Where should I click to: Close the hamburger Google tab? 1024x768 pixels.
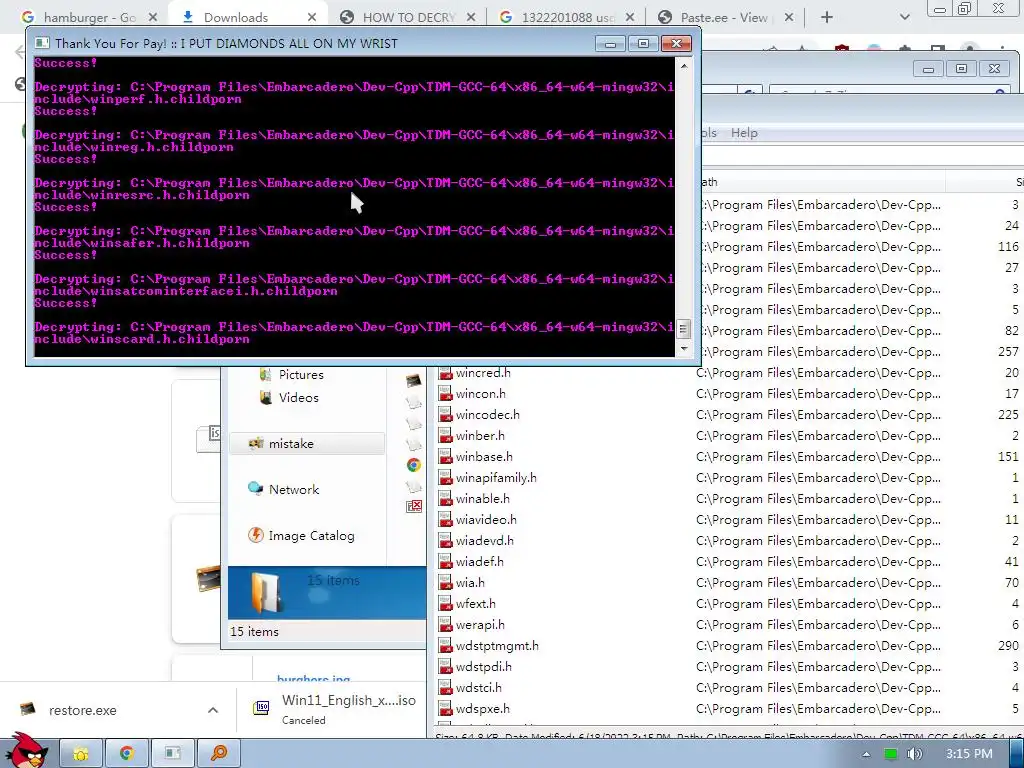(152, 18)
